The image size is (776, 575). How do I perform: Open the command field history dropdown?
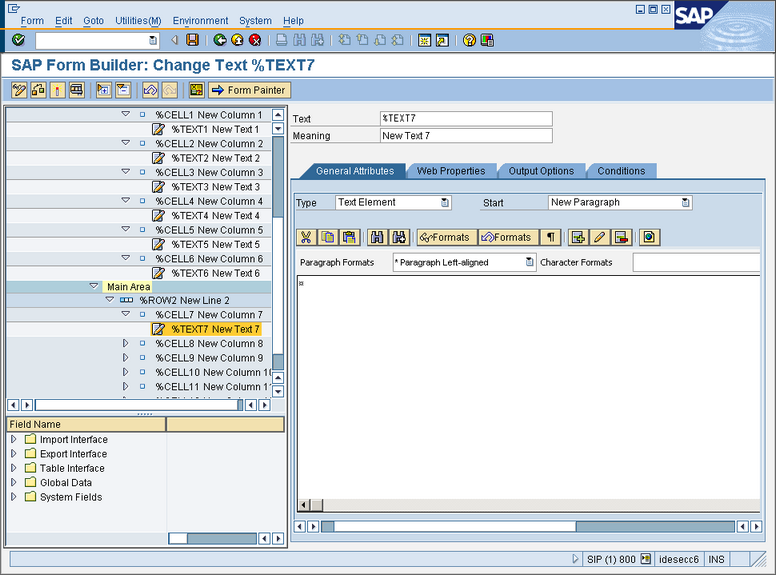click(x=153, y=41)
